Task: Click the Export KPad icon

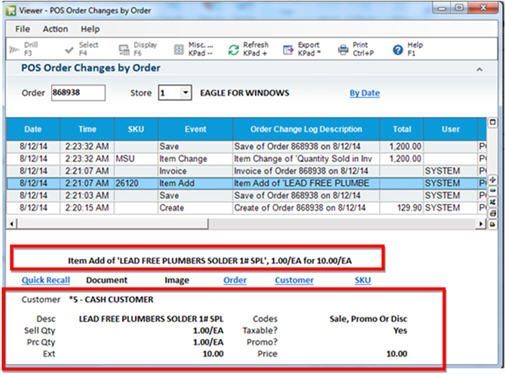Action: [288, 50]
